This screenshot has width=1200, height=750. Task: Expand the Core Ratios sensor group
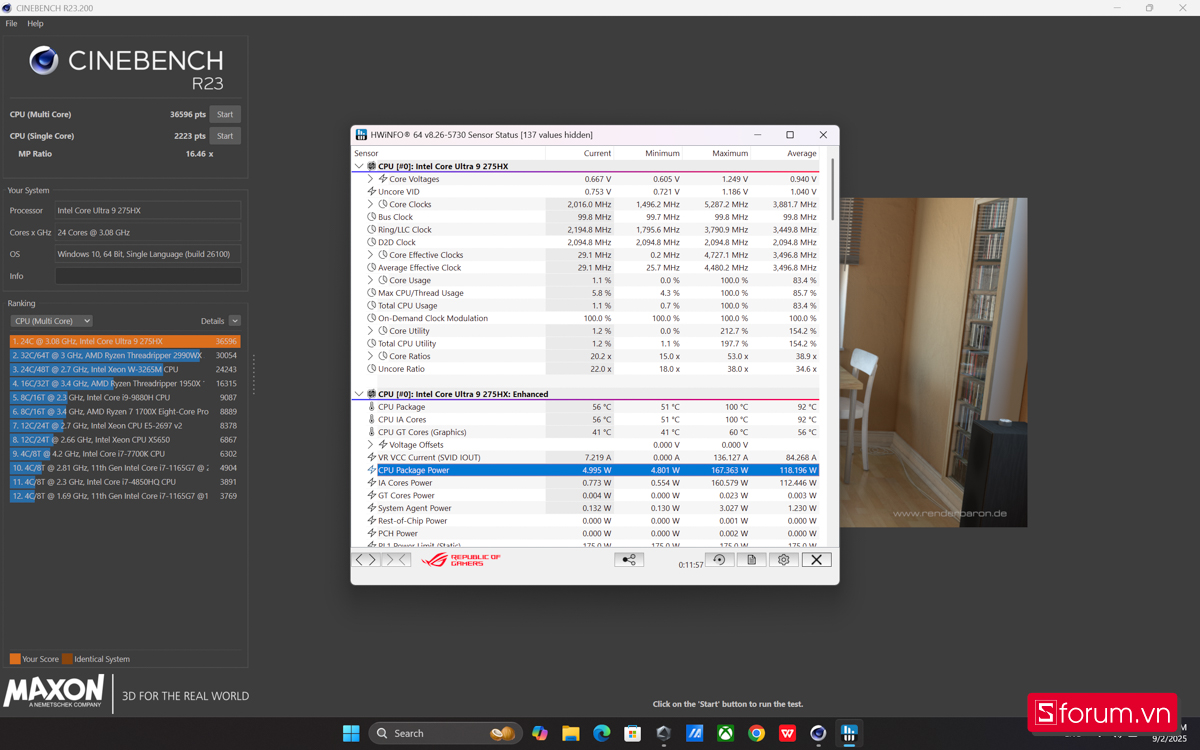coord(370,356)
